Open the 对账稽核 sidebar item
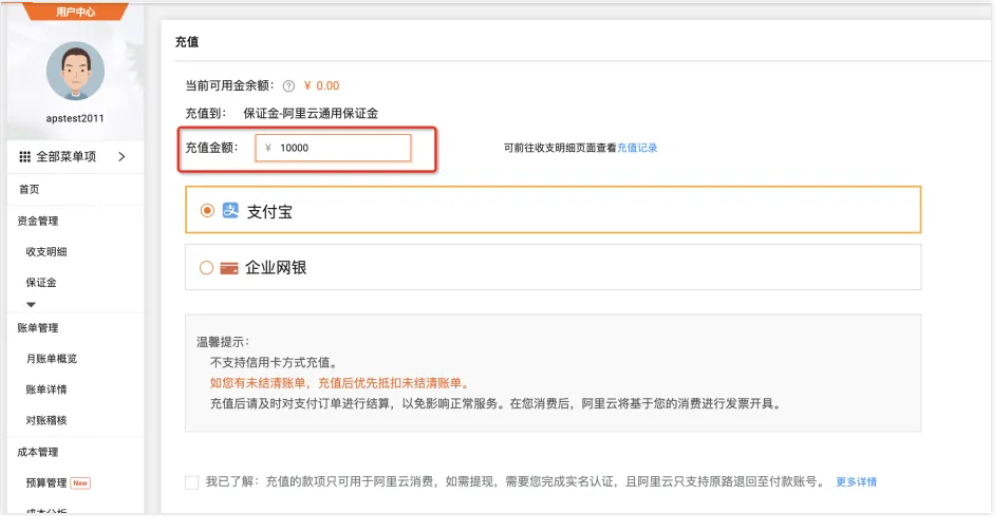Screen dimensions: 996x516 pos(46,420)
